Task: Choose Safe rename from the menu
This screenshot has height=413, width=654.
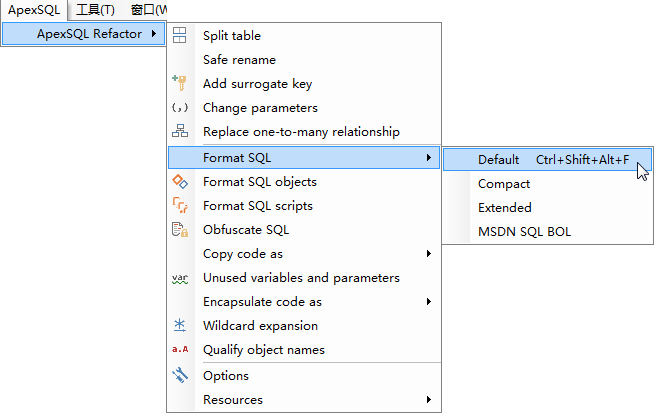Action: pos(239,60)
